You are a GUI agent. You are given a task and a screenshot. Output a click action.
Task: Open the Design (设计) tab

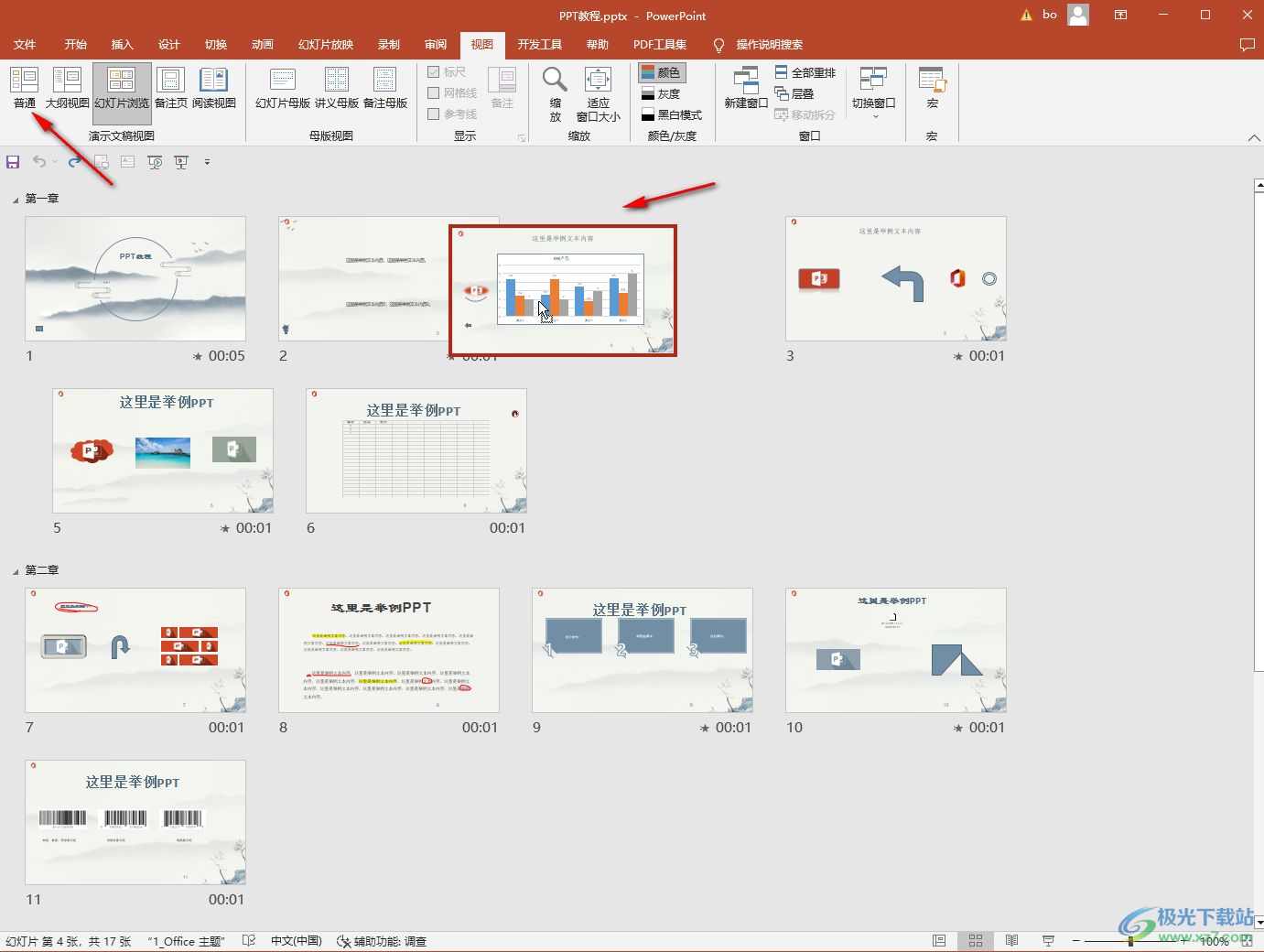coord(168,45)
